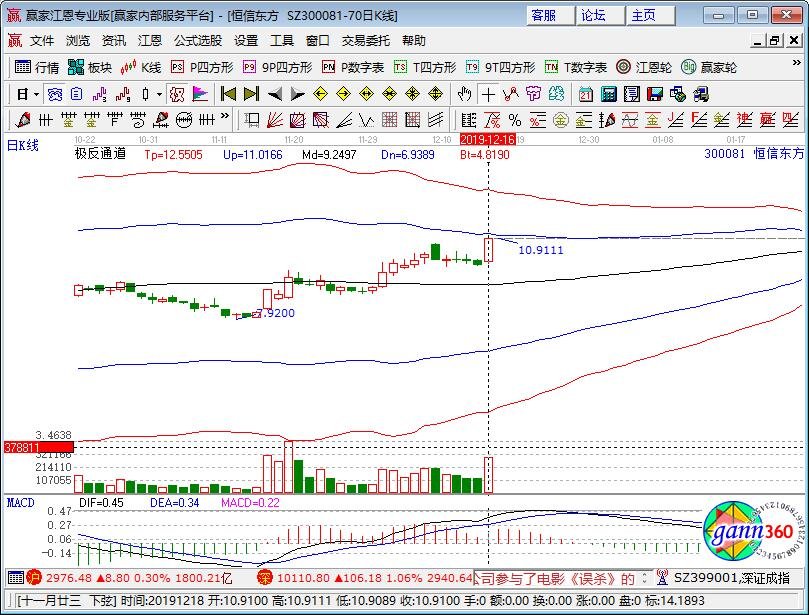The height and width of the screenshot is (615, 809).
Task: Click the news ticker stepper arrows
Action: pos(644,578)
